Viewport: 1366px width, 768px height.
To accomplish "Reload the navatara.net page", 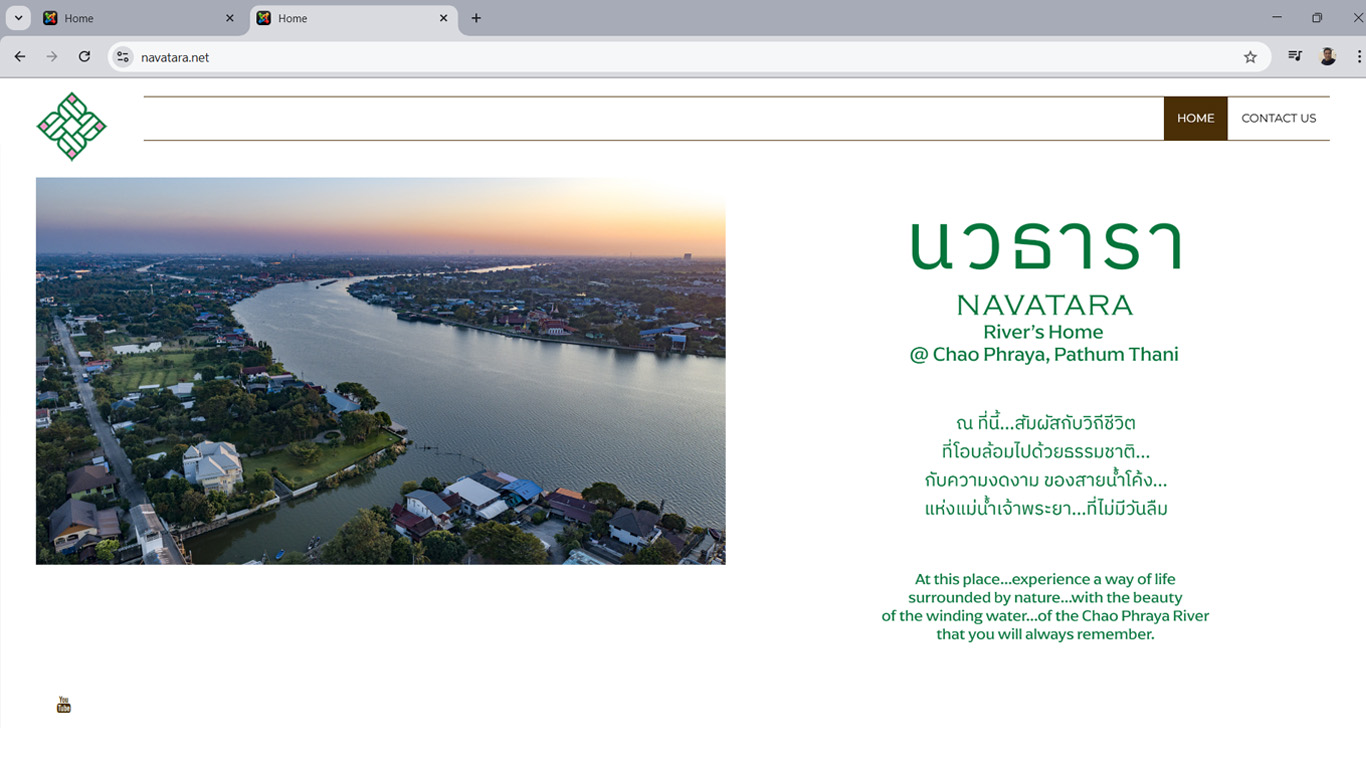I will click(x=84, y=57).
